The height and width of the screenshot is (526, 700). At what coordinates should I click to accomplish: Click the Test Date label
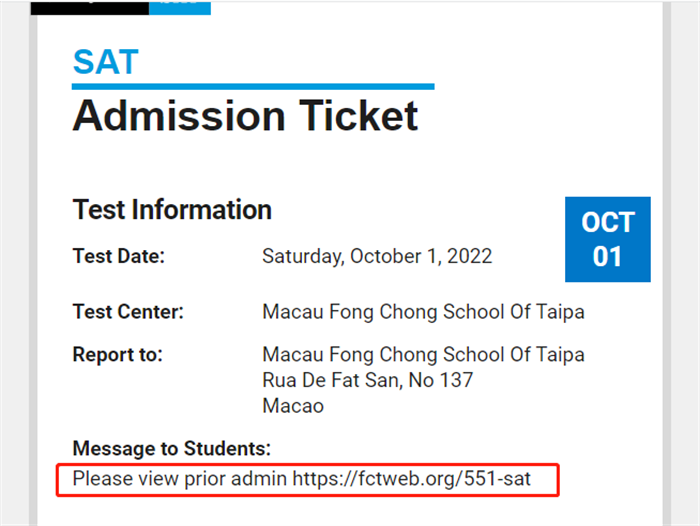click(119, 256)
